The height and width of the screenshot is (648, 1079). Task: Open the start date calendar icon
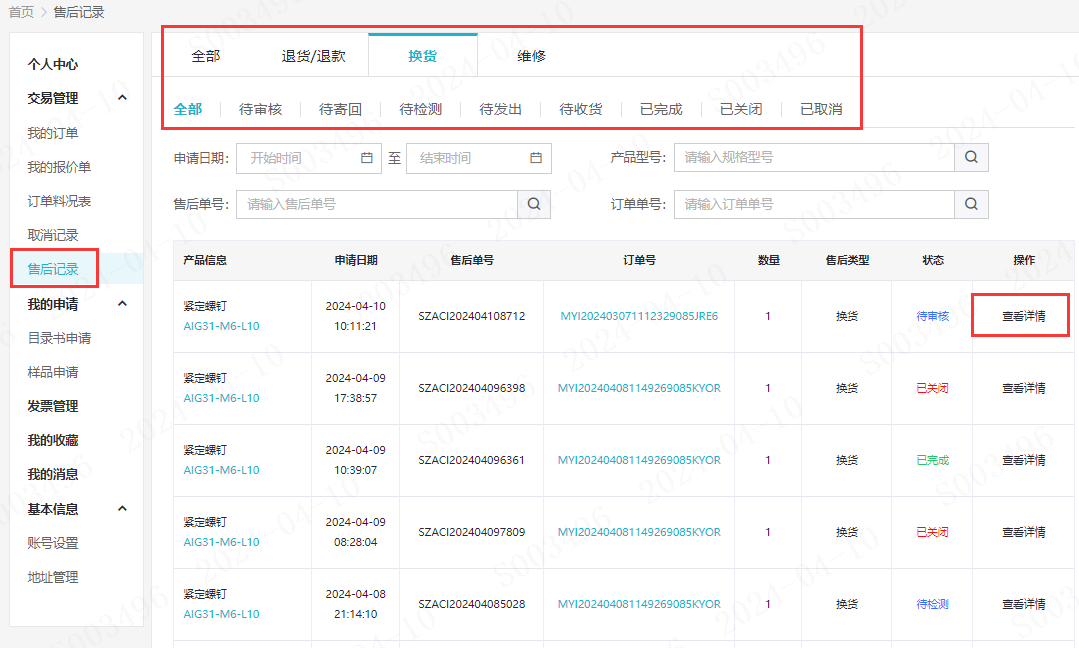click(366, 158)
